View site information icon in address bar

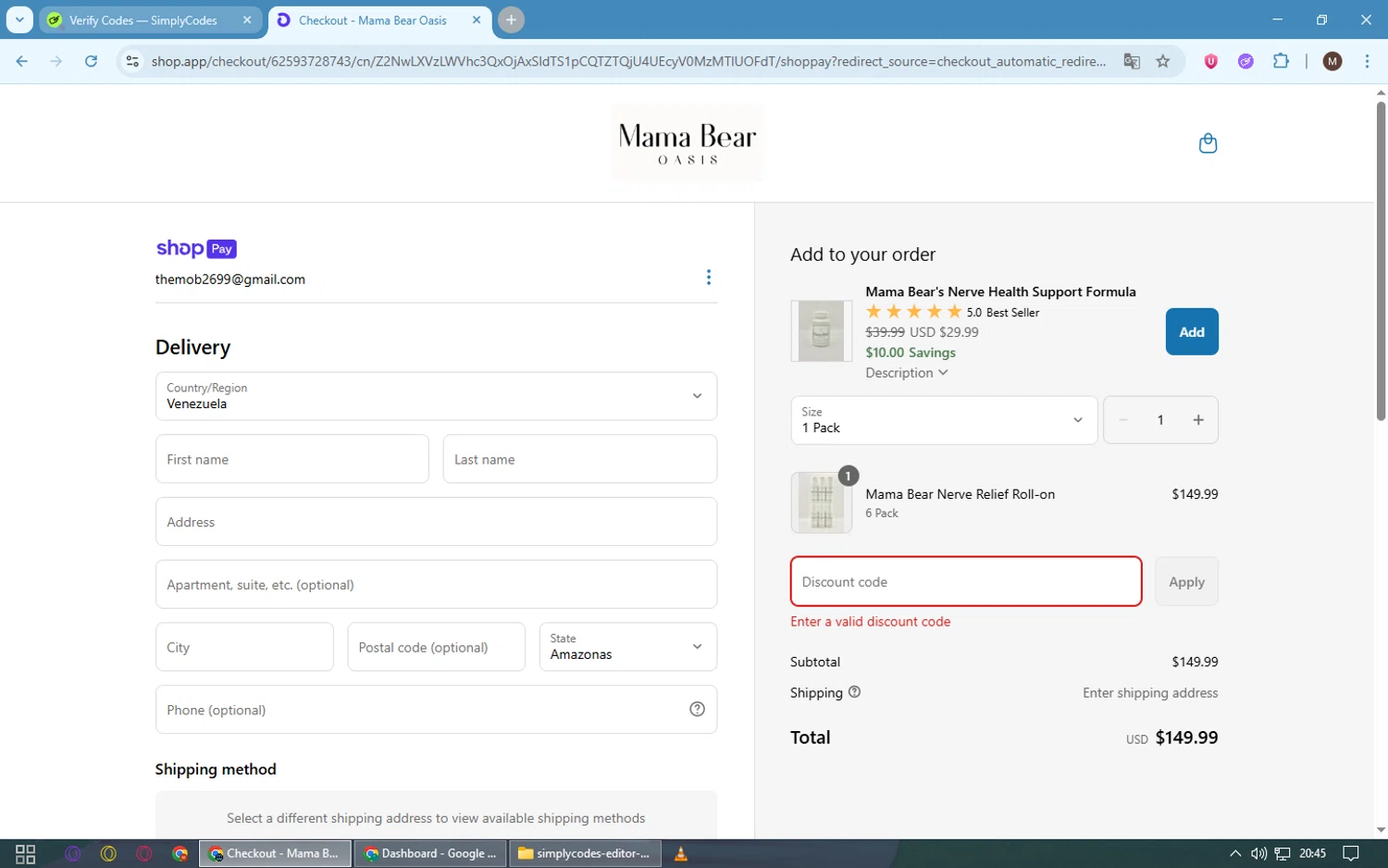pos(132,61)
